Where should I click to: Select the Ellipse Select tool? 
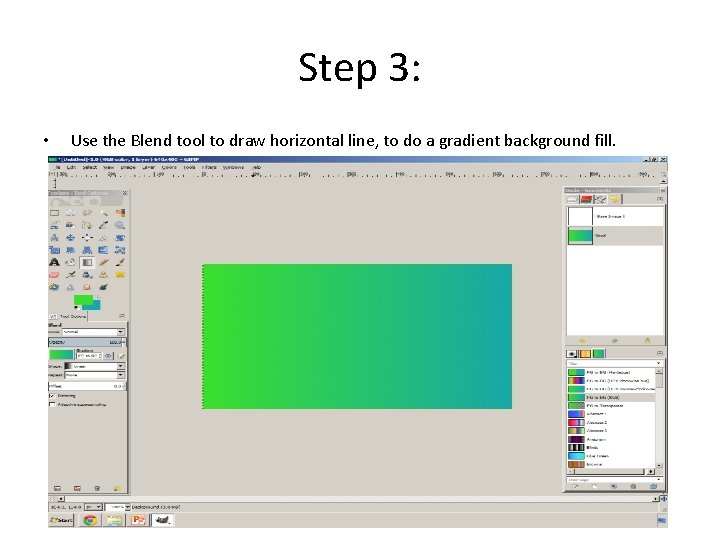71,213
